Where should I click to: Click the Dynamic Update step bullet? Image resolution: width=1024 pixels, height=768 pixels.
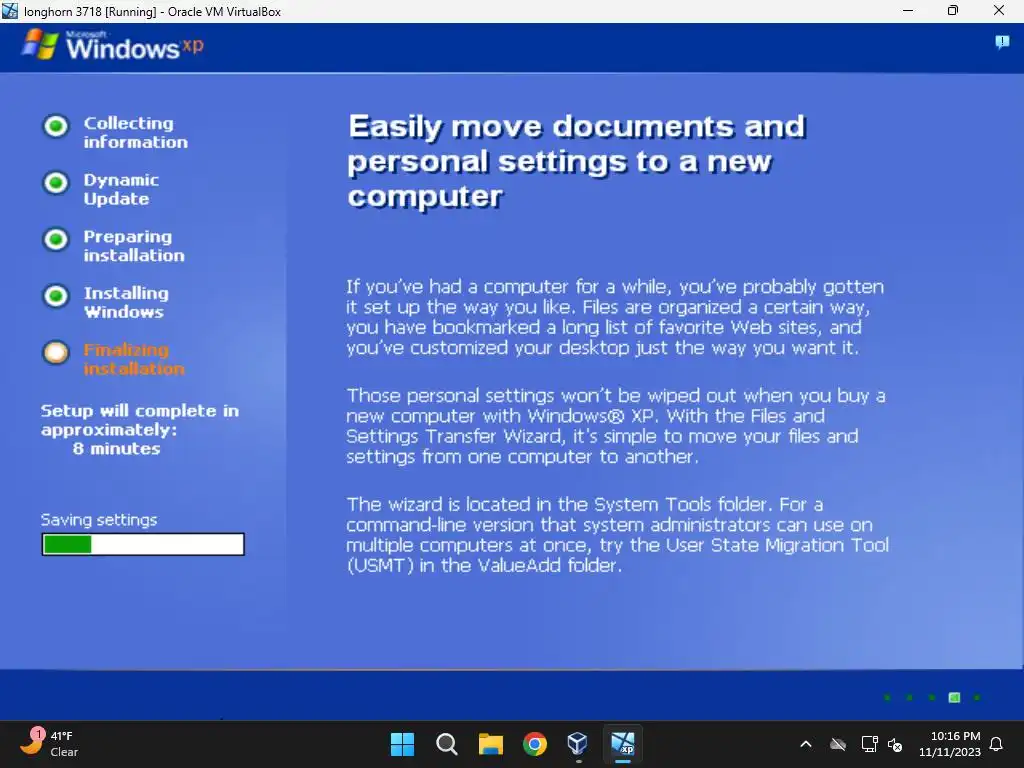(x=56, y=182)
